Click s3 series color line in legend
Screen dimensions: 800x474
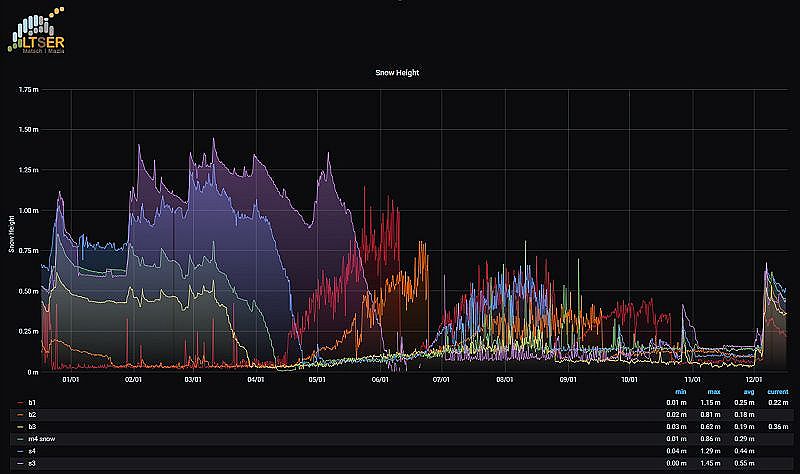(x=20, y=464)
